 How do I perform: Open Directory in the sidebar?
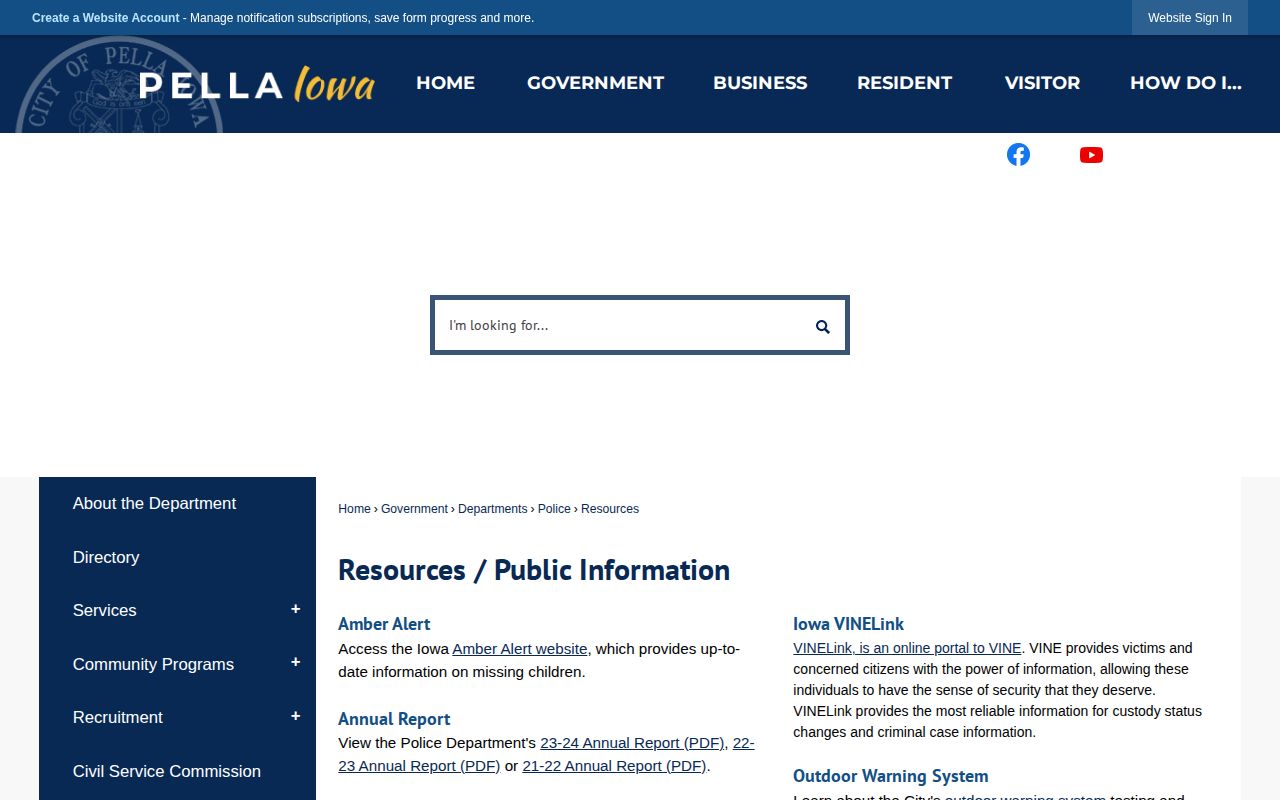(106, 557)
